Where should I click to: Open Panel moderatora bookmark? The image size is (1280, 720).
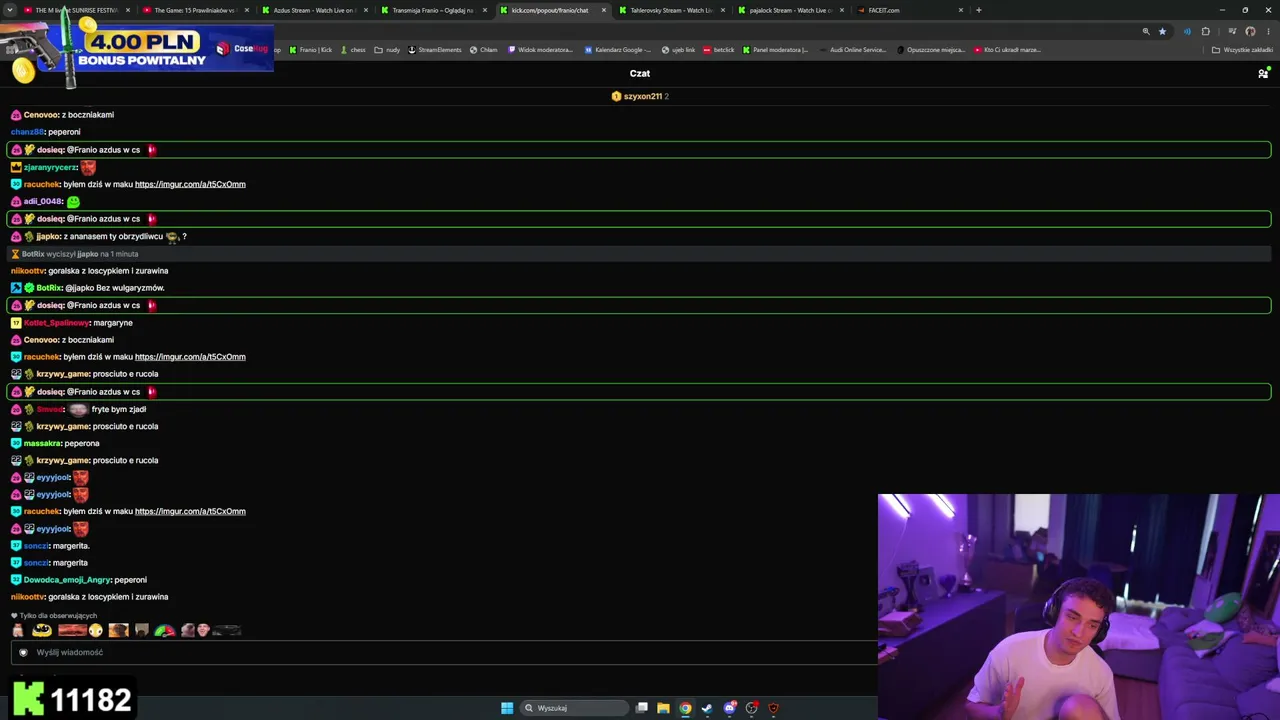[776, 49]
